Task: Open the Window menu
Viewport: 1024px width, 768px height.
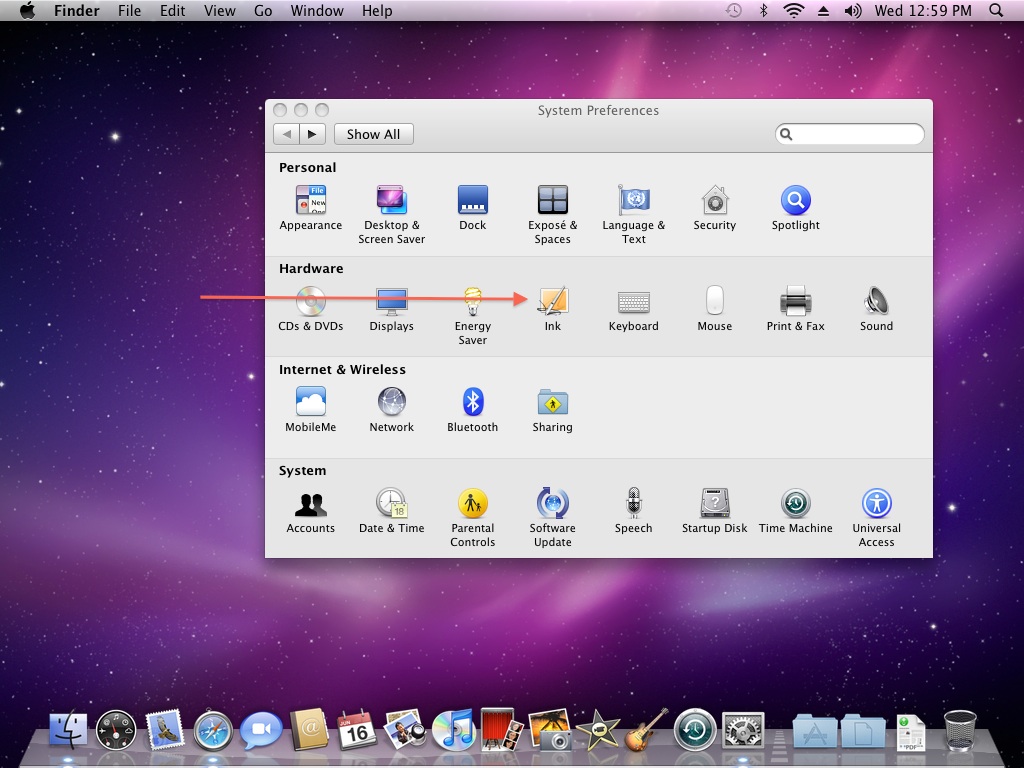Action: (x=317, y=10)
